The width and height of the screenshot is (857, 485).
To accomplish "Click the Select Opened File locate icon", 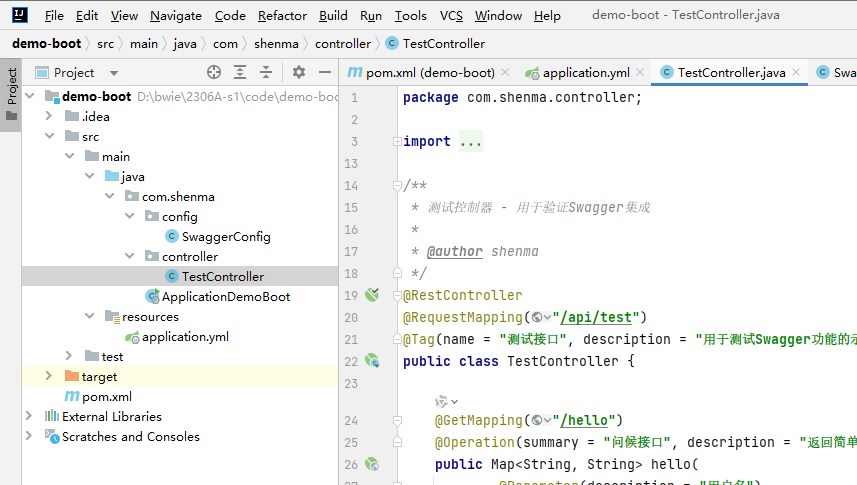I will (x=213, y=72).
